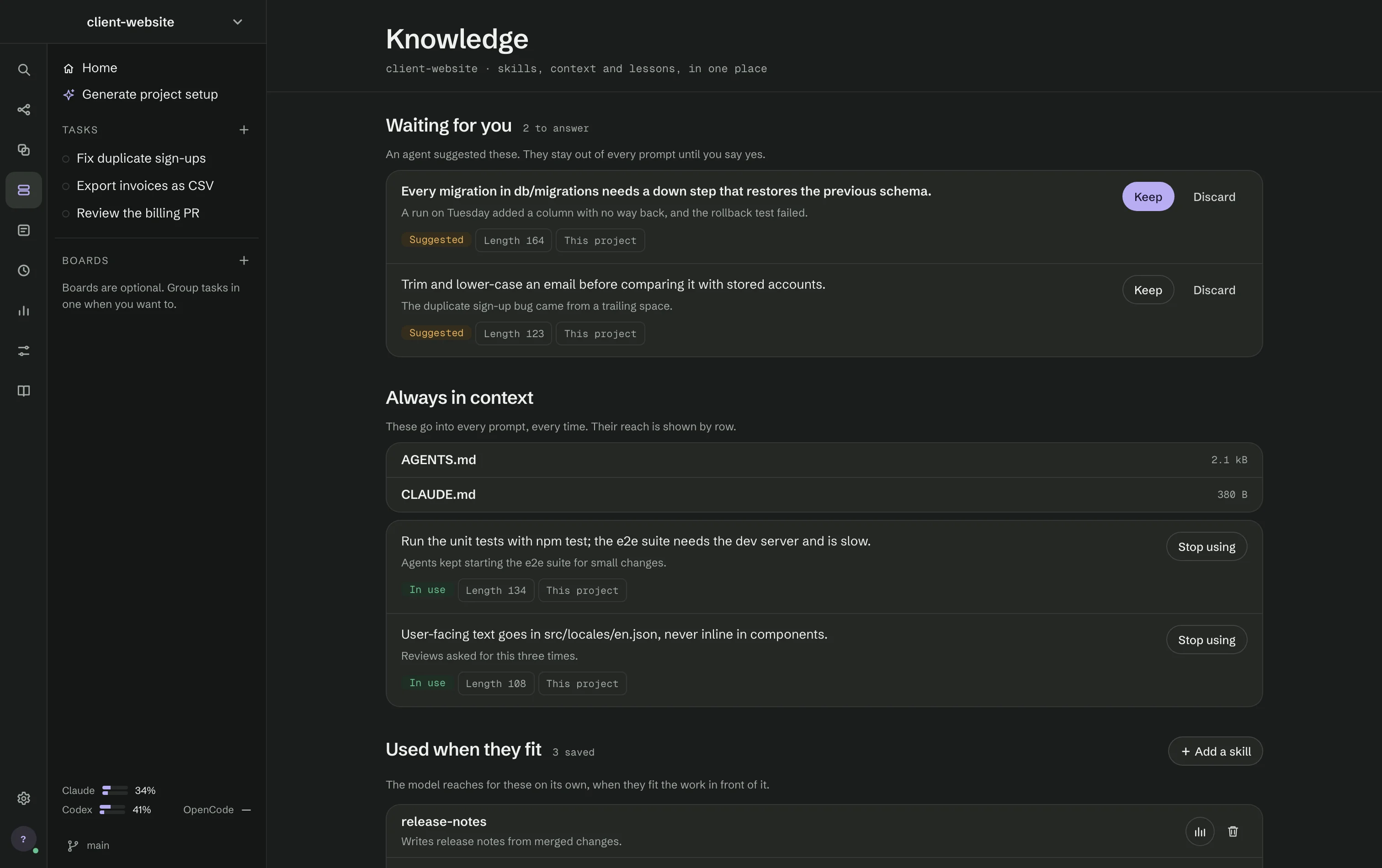The width and height of the screenshot is (1382, 868).
Task: Click the 3 saved count
Action: tap(574, 752)
